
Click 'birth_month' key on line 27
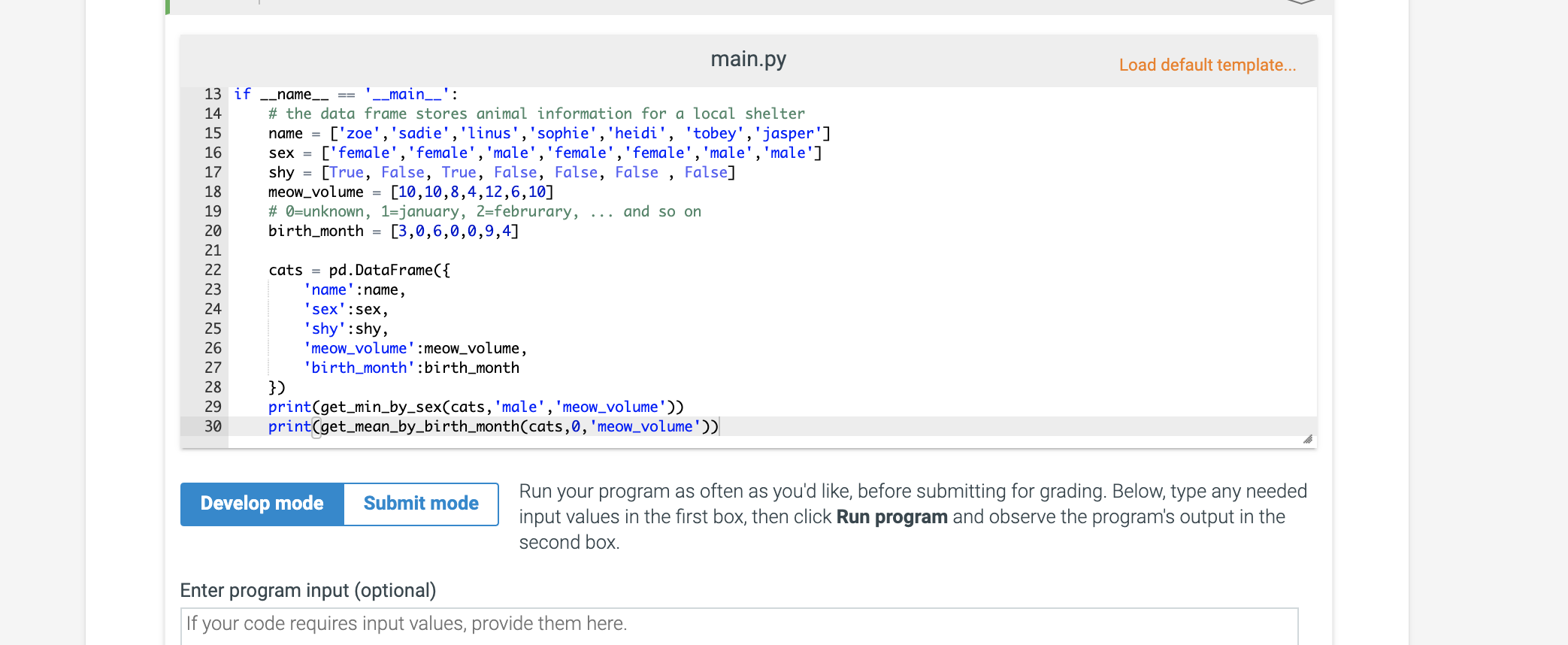tap(359, 368)
